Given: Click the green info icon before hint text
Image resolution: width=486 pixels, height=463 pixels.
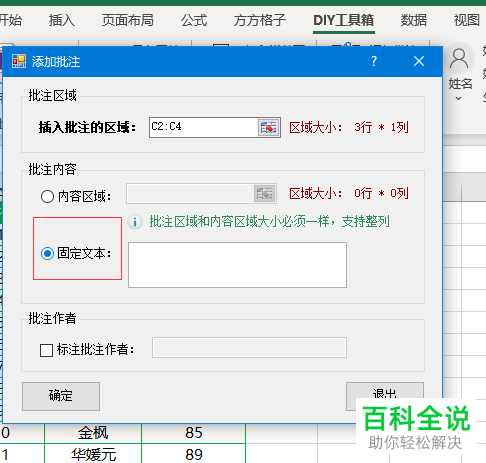Looking at the screenshot, I should point(135,222).
